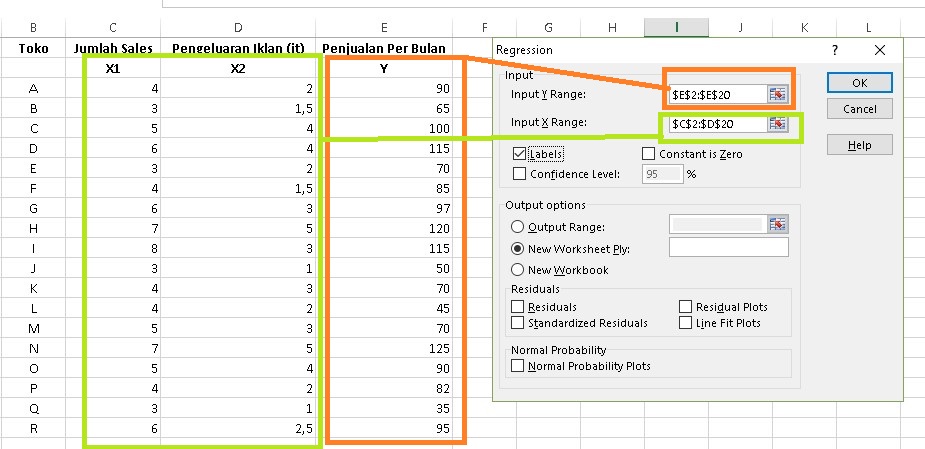Click the Input Y Range collapse-dialog icon
925x449 pixels.
pyautogui.click(x=778, y=94)
